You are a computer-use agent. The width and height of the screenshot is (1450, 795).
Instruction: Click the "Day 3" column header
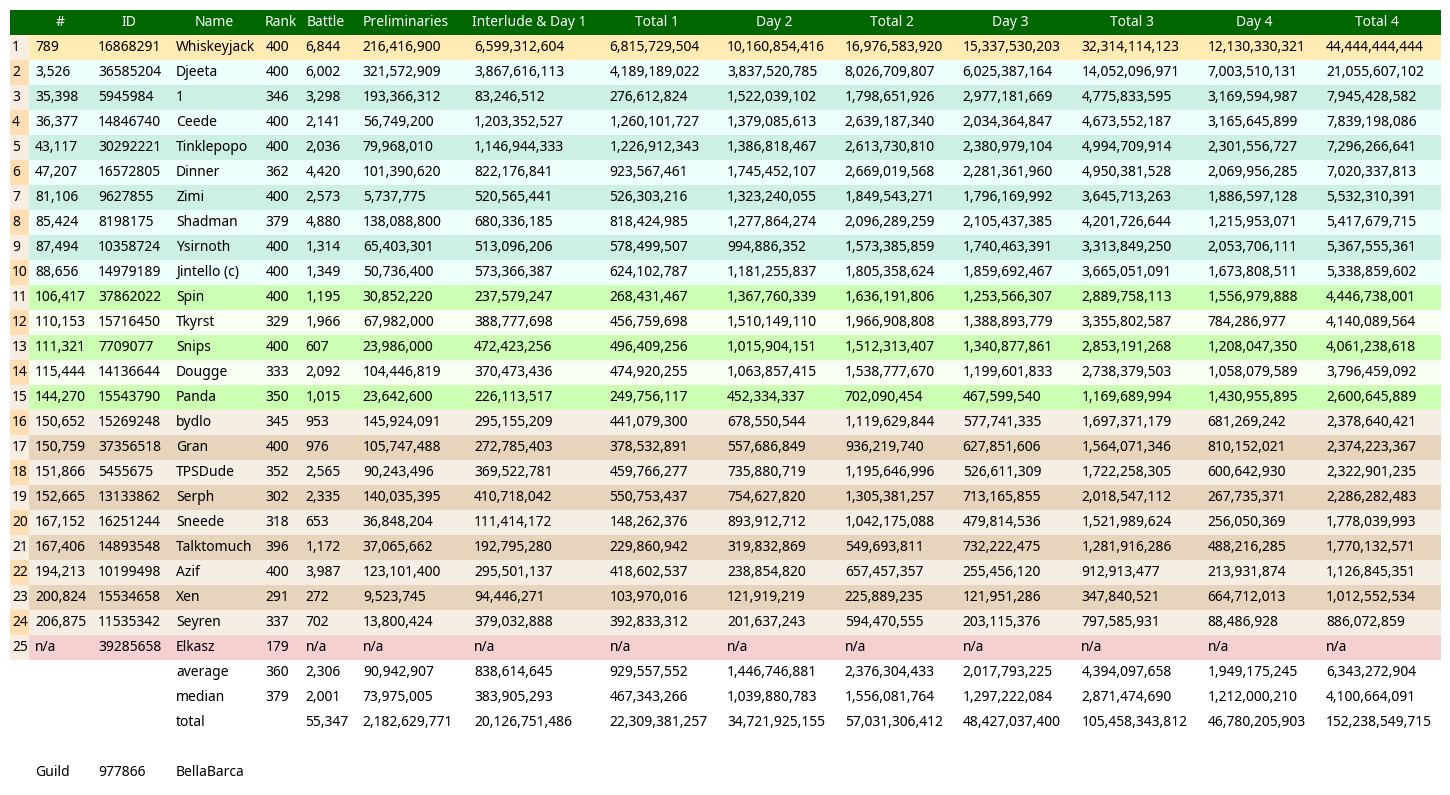[x=1010, y=21]
